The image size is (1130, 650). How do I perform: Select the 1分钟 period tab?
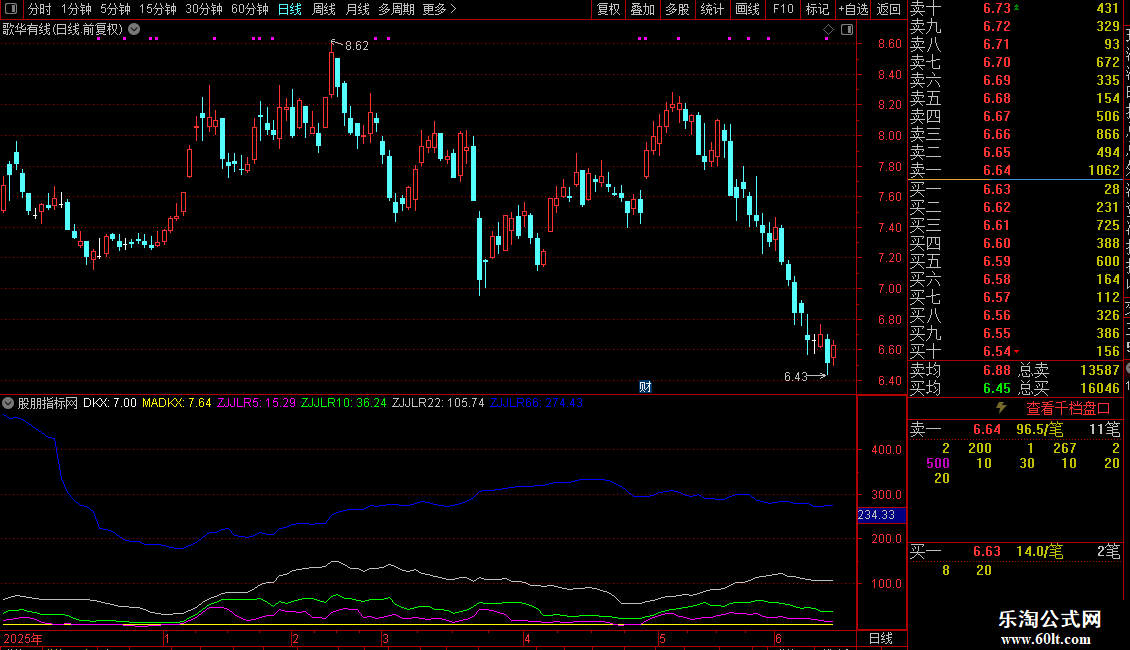(x=76, y=9)
